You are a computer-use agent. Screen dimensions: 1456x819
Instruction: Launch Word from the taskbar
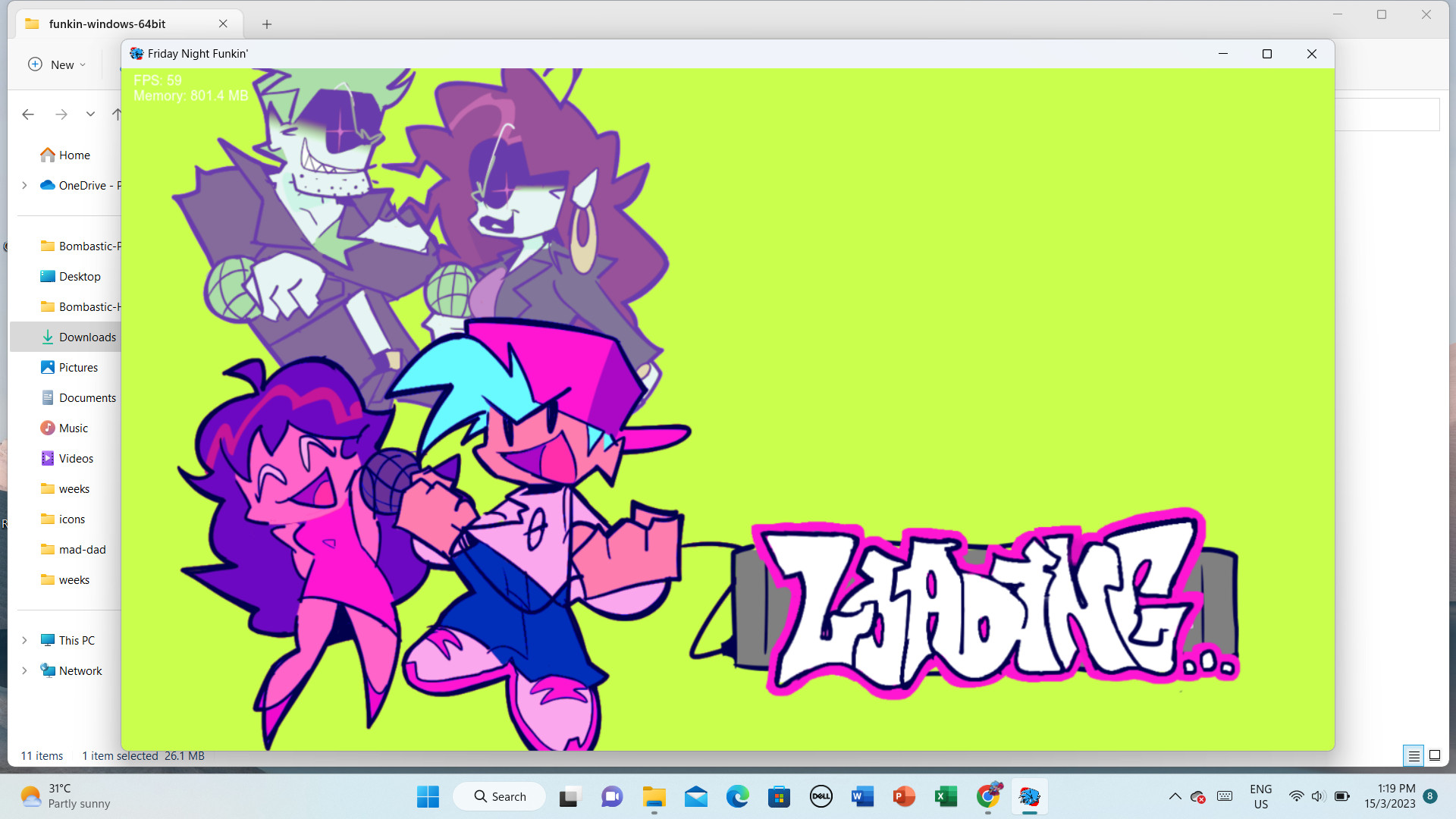pyautogui.click(x=862, y=796)
